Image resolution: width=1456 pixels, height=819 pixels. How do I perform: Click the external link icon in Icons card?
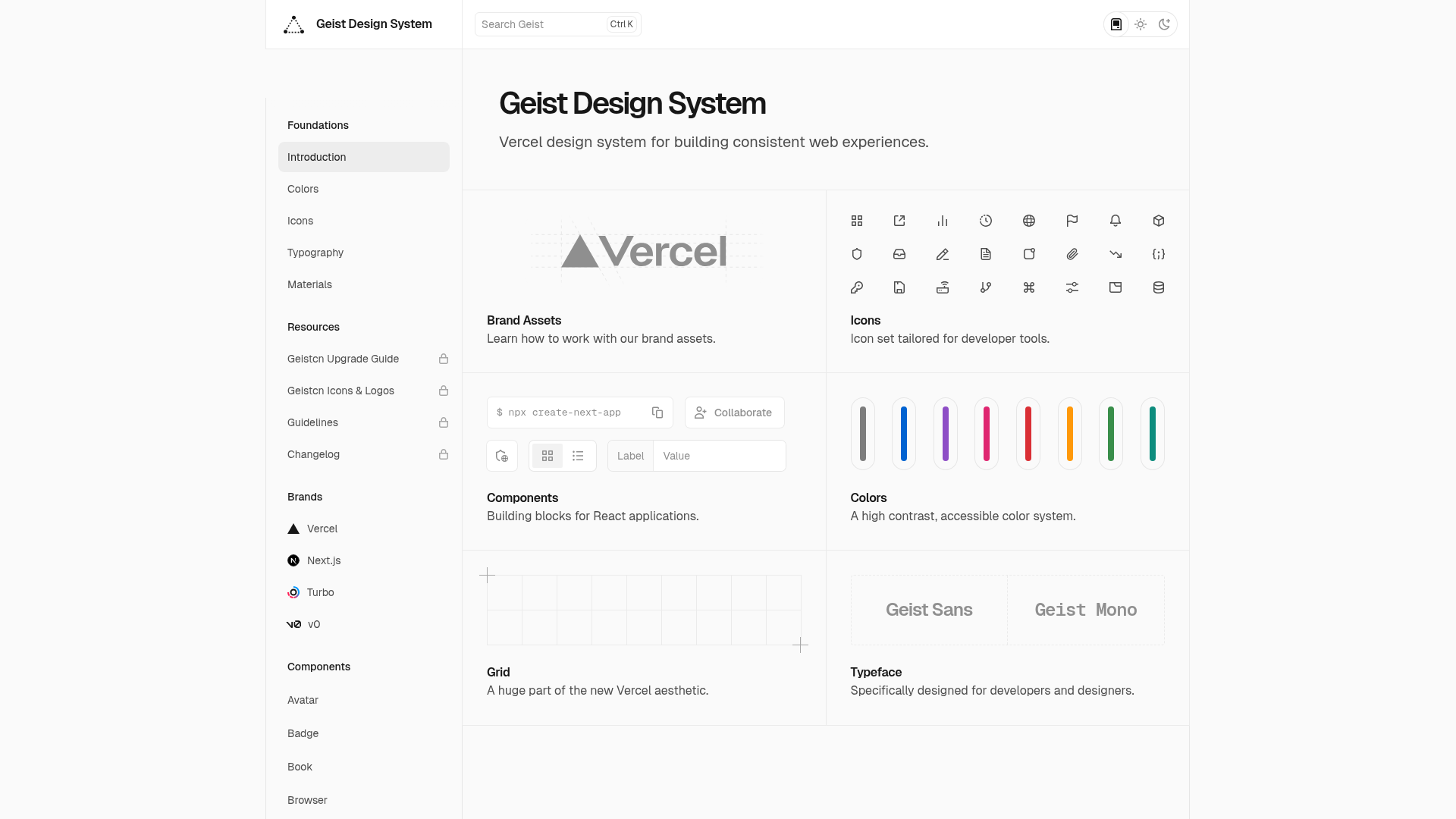899,221
